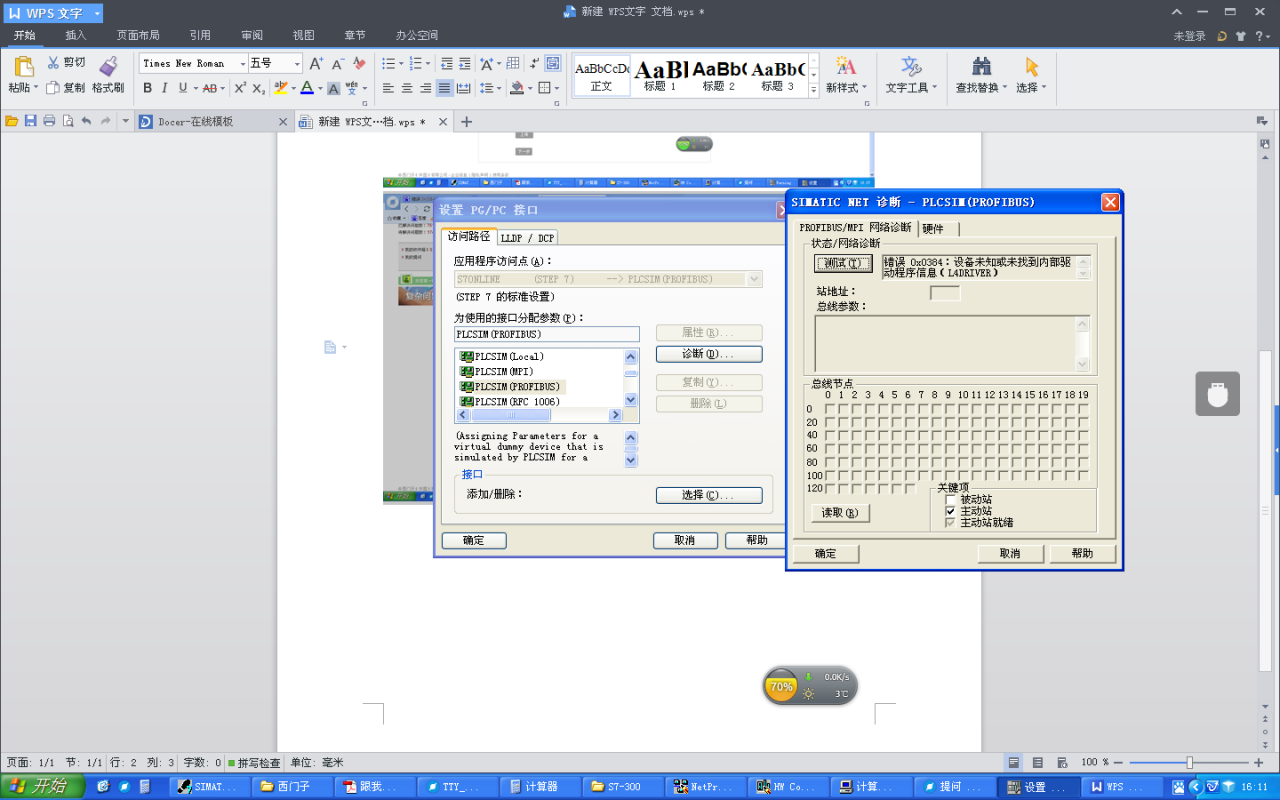Click 读取(R) button
Viewport: 1280px width, 800px height.
pos(839,513)
